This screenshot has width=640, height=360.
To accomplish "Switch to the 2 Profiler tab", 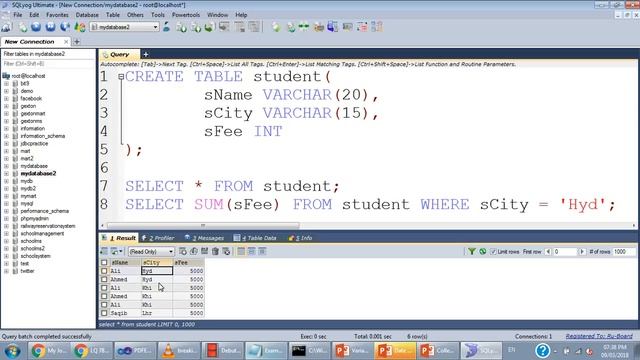I will (x=158, y=238).
